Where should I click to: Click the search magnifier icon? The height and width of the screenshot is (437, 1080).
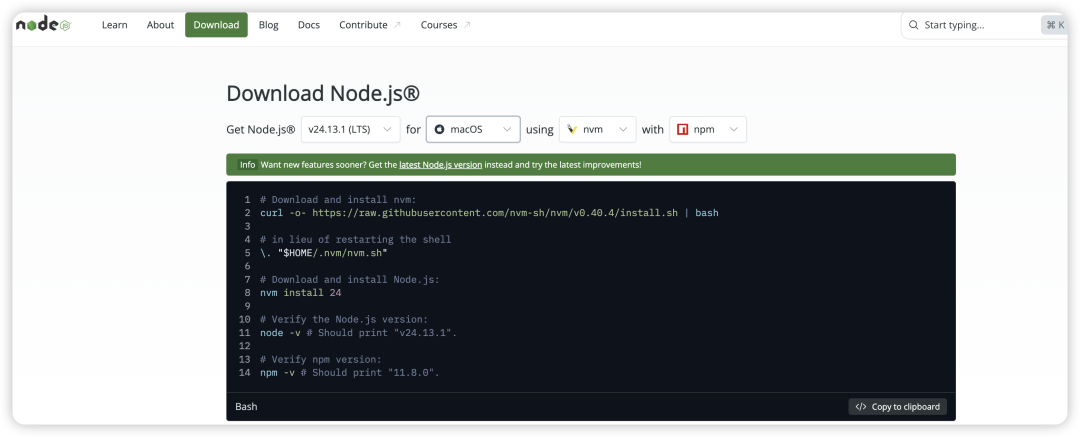point(914,25)
